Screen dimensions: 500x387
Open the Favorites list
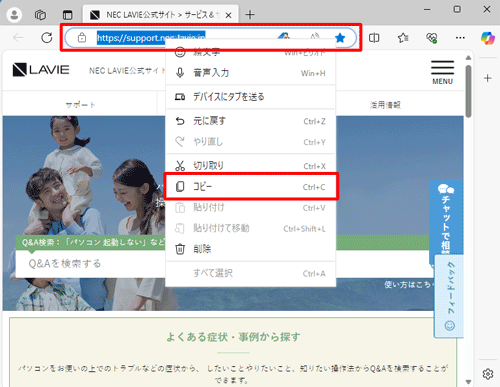point(403,38)
